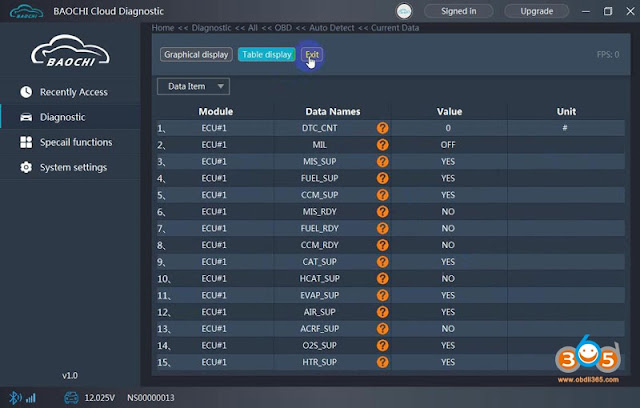Click the Bluetooth status icon
Screen dimensions: 640x408
point(15,398)
